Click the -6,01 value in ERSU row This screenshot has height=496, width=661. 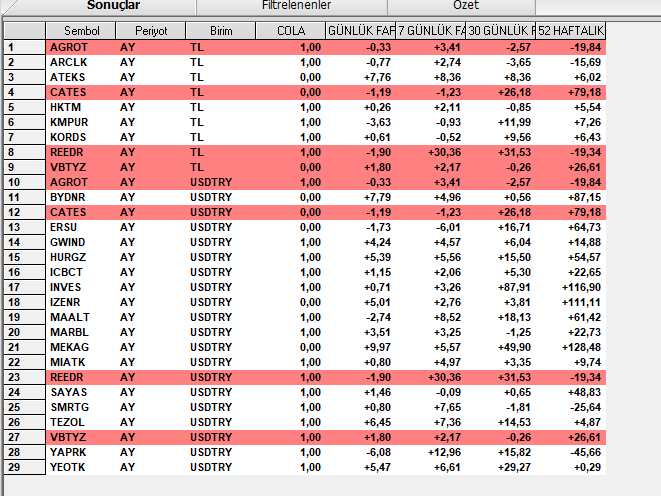click(449, 227)
